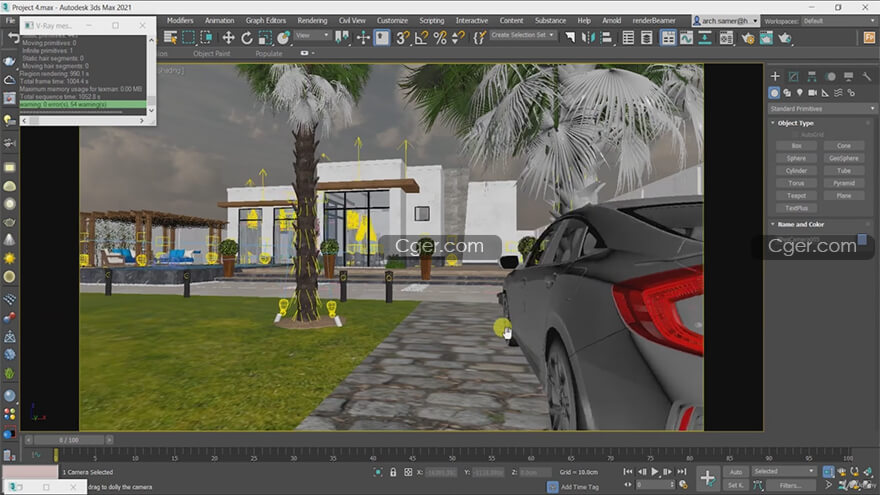Select the Lights category icon
Image resolution: width=880 pixels, height=495 pixels.
tap(800, 93)
